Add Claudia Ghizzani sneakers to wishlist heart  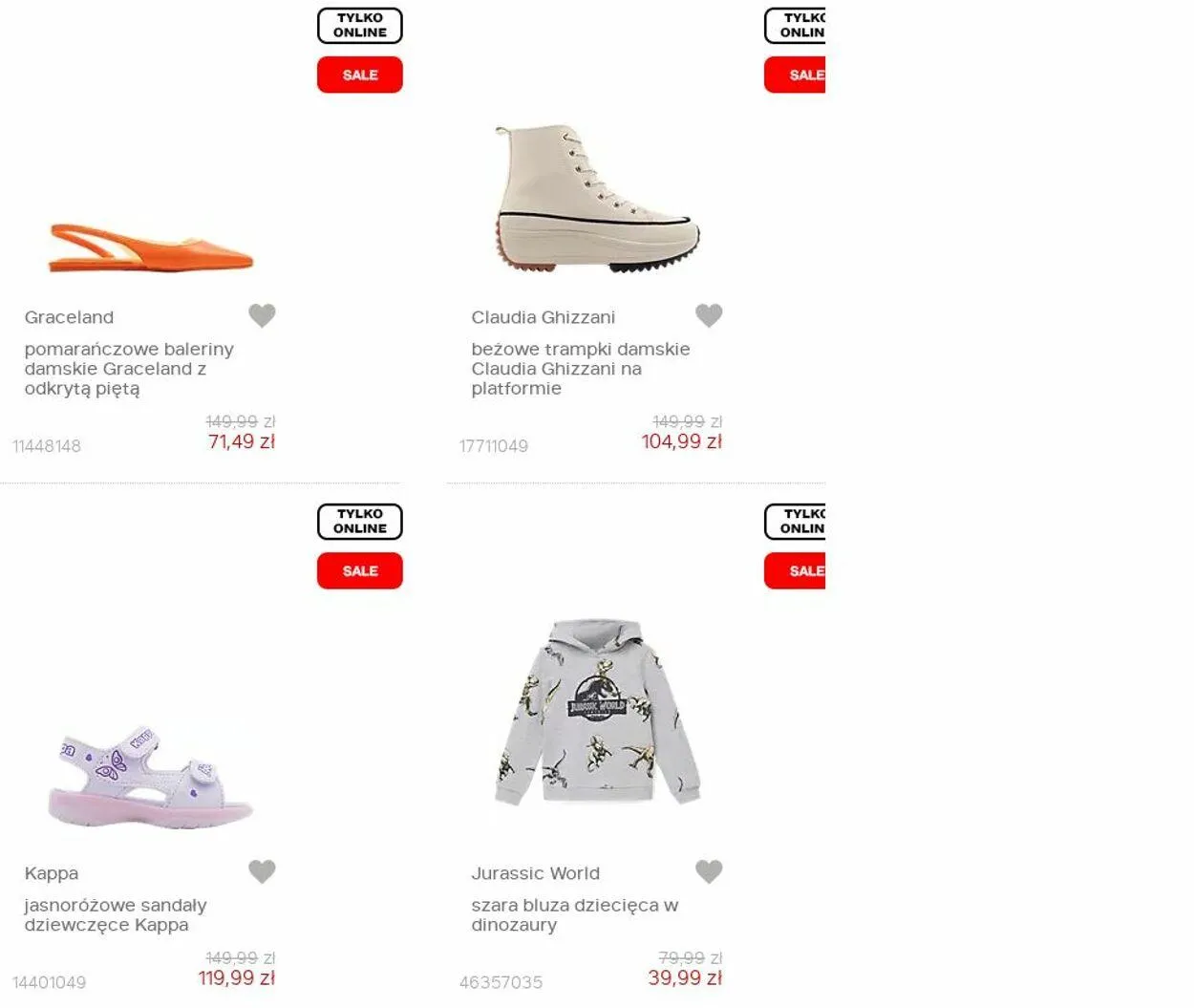(709, 315)
